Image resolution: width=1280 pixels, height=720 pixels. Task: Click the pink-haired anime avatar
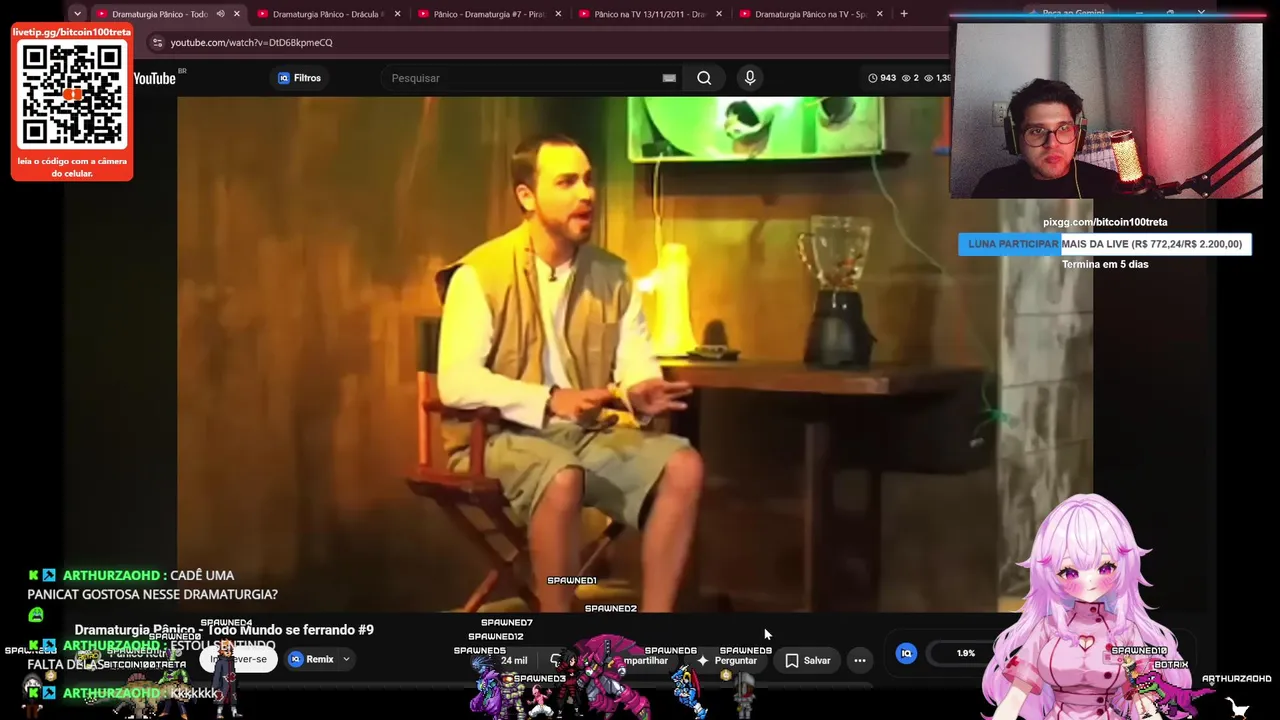pyautogui.click(x=1085, y=605)
